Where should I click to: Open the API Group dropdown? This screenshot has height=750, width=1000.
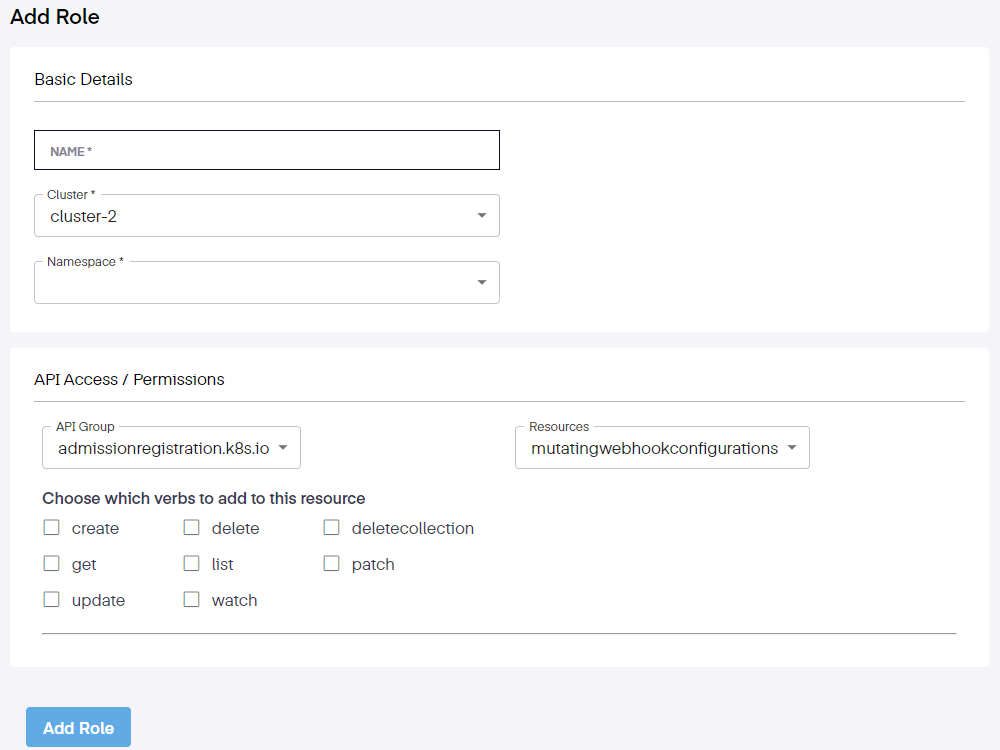[x=160, y=449]
